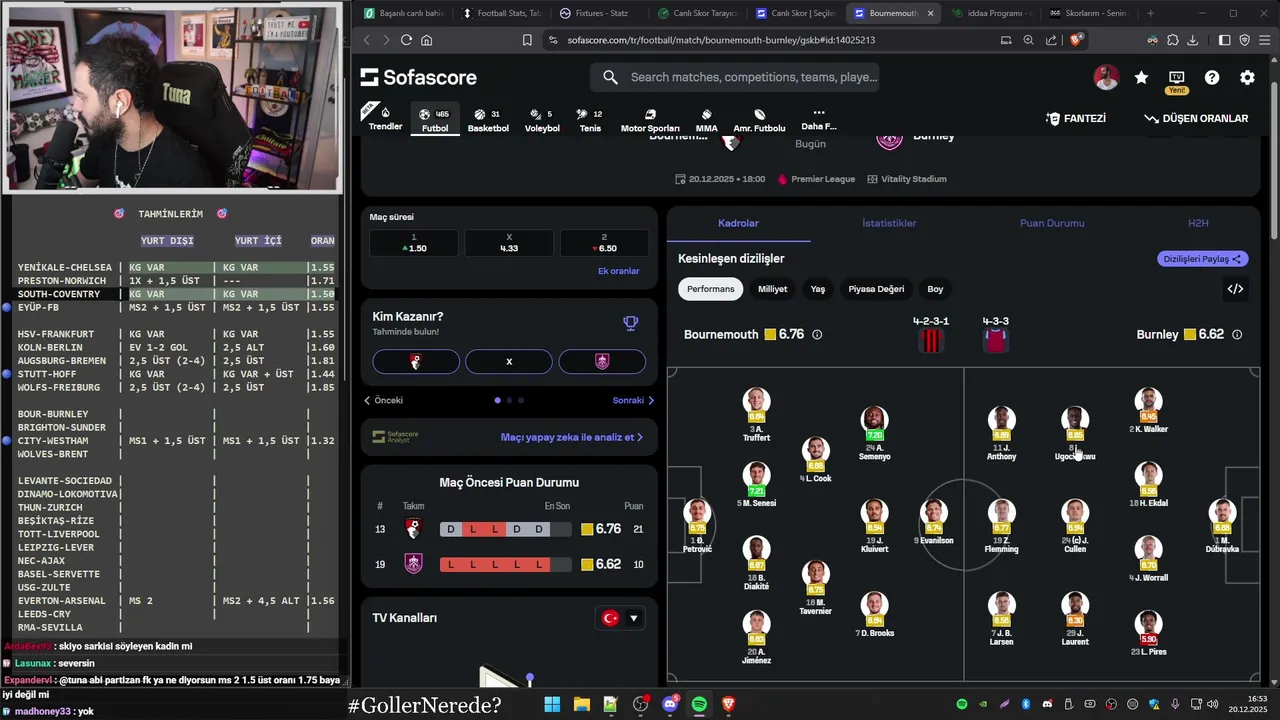Open the embed code icon

click(x=1236, y=289)
